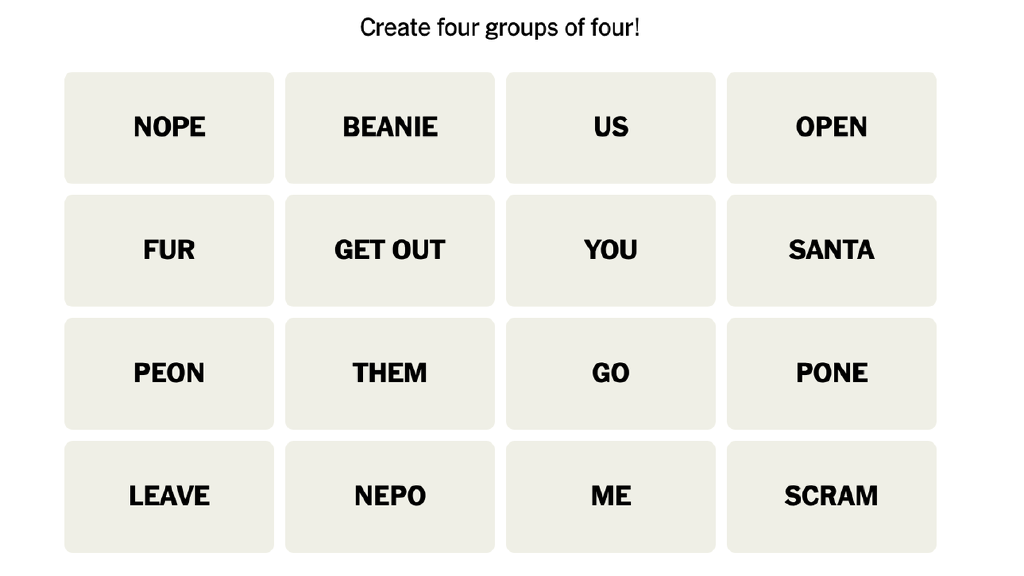Pick the NEPO word tile
This screenshot has width=1024, height=576.
(390, 496)
